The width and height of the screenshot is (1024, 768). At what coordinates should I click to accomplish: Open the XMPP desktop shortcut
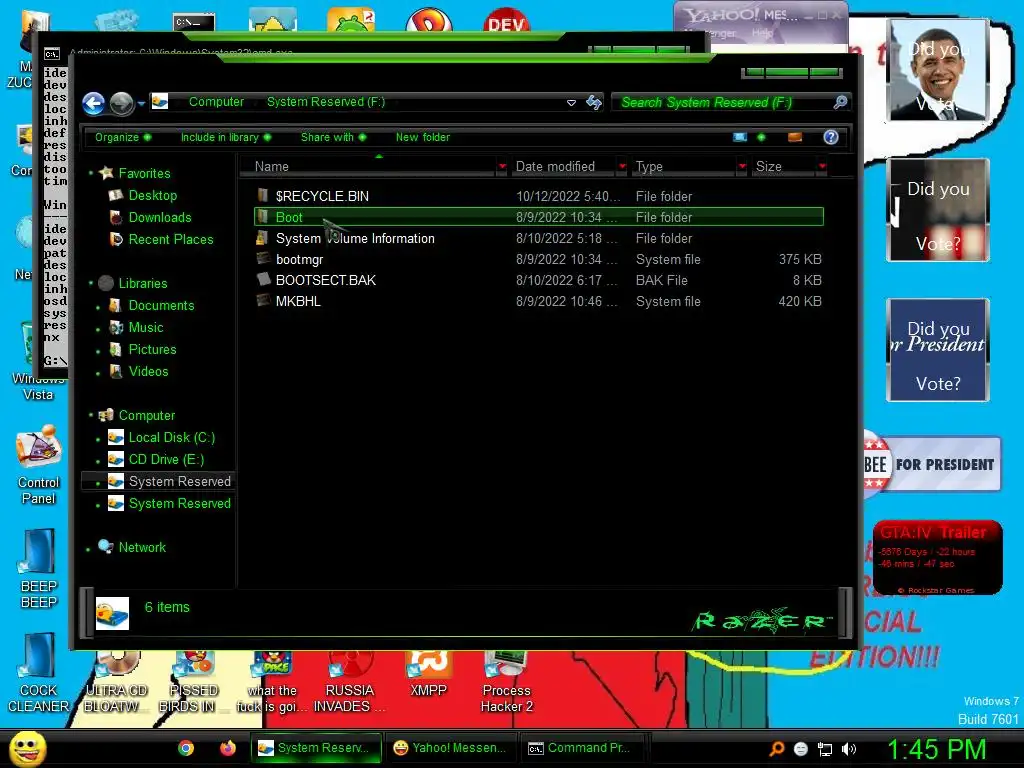(428, 675)
